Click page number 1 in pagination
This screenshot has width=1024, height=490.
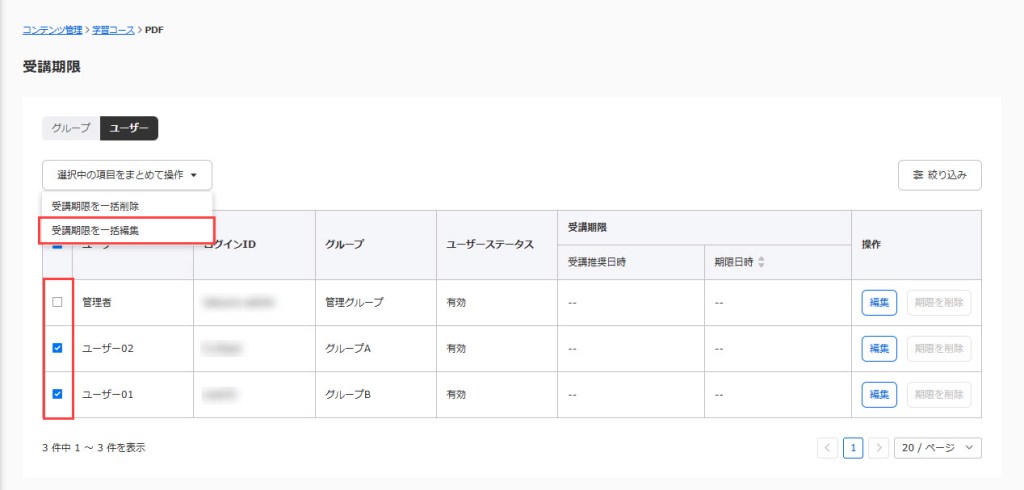click(x=853, y=448)
